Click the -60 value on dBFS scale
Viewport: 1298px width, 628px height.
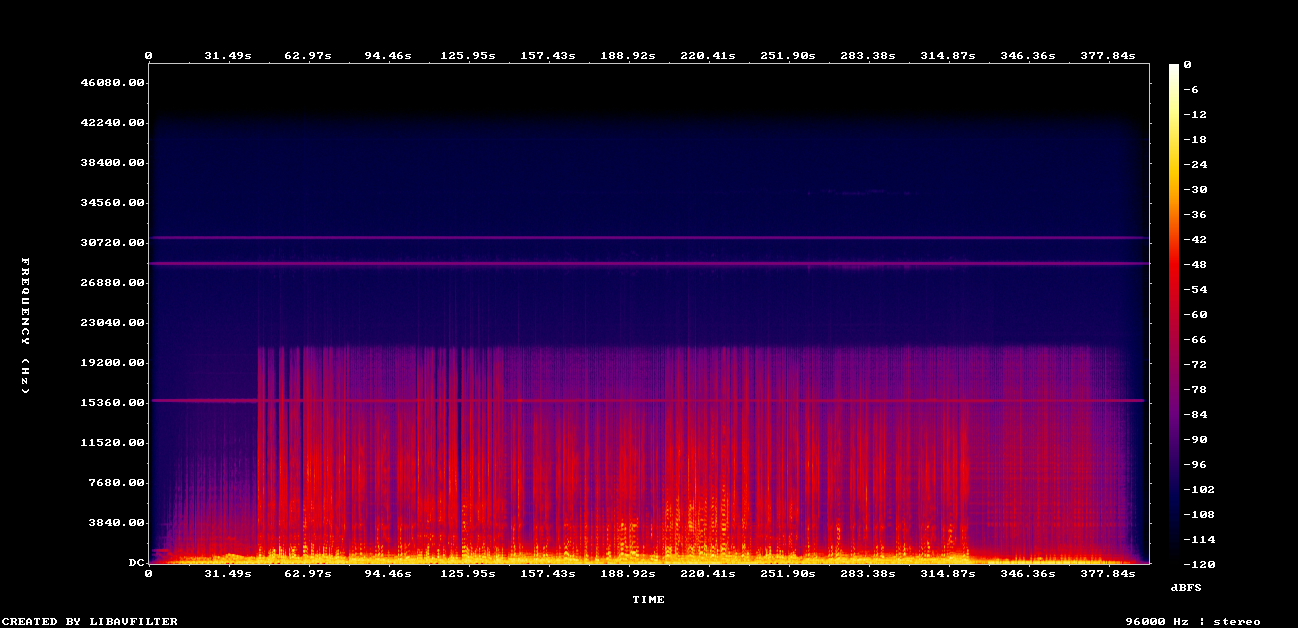tap(1191, 314)
